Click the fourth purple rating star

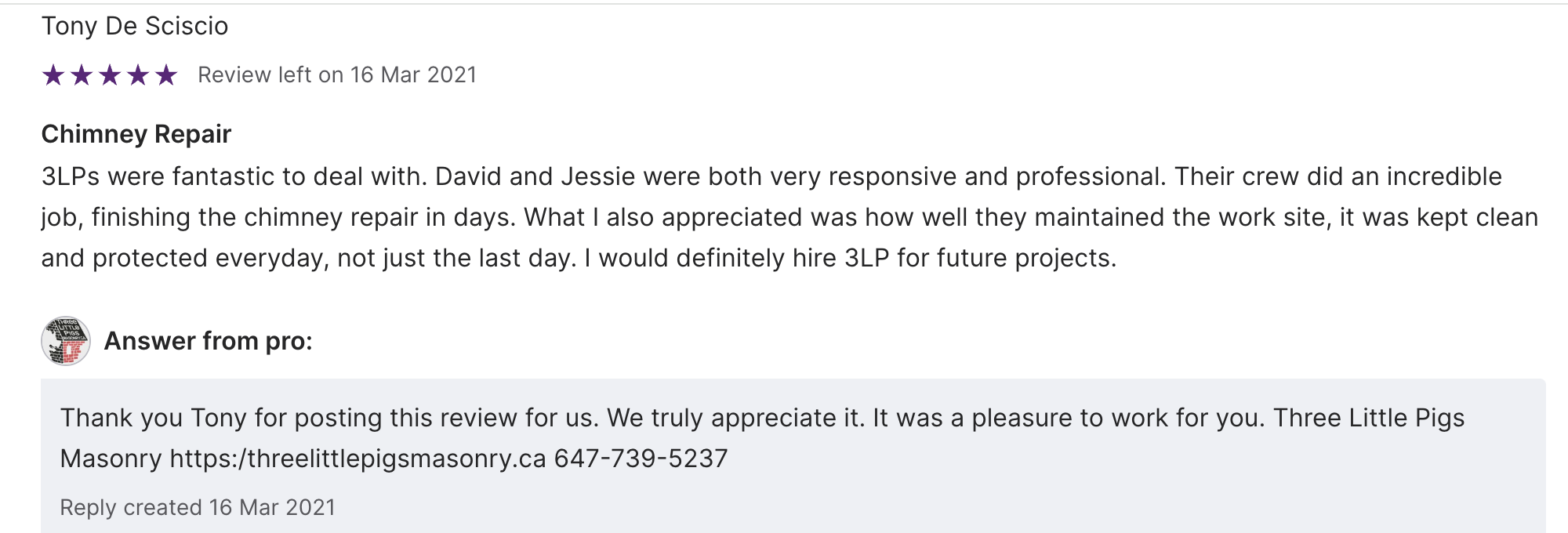click(x=138, y=75)
